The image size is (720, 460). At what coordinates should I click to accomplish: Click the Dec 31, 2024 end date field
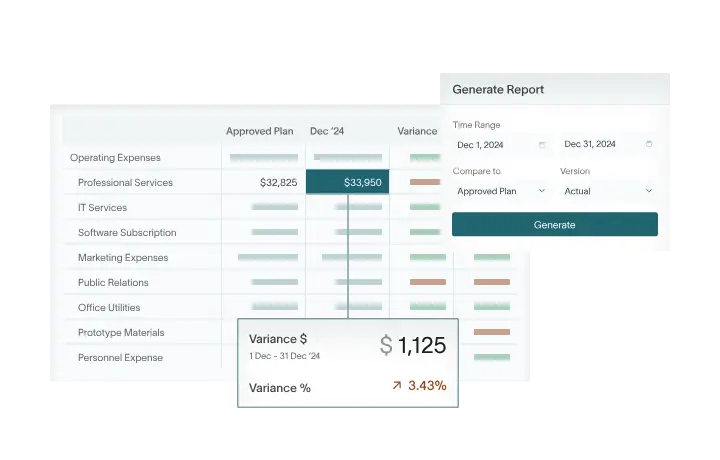(x=608, y=144)
